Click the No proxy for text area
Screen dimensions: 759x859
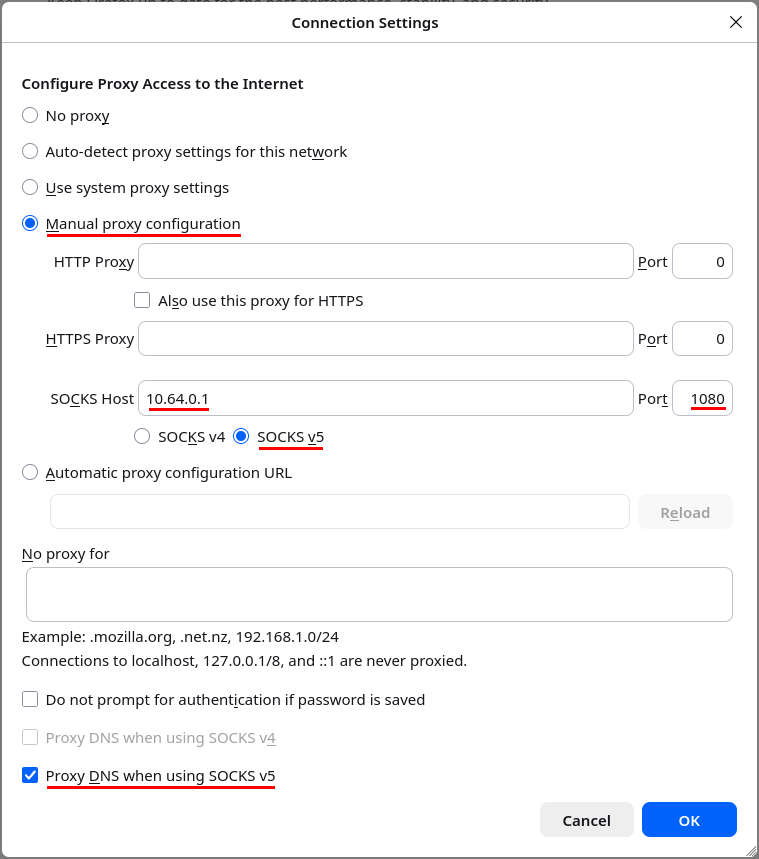tap(379, 593)
